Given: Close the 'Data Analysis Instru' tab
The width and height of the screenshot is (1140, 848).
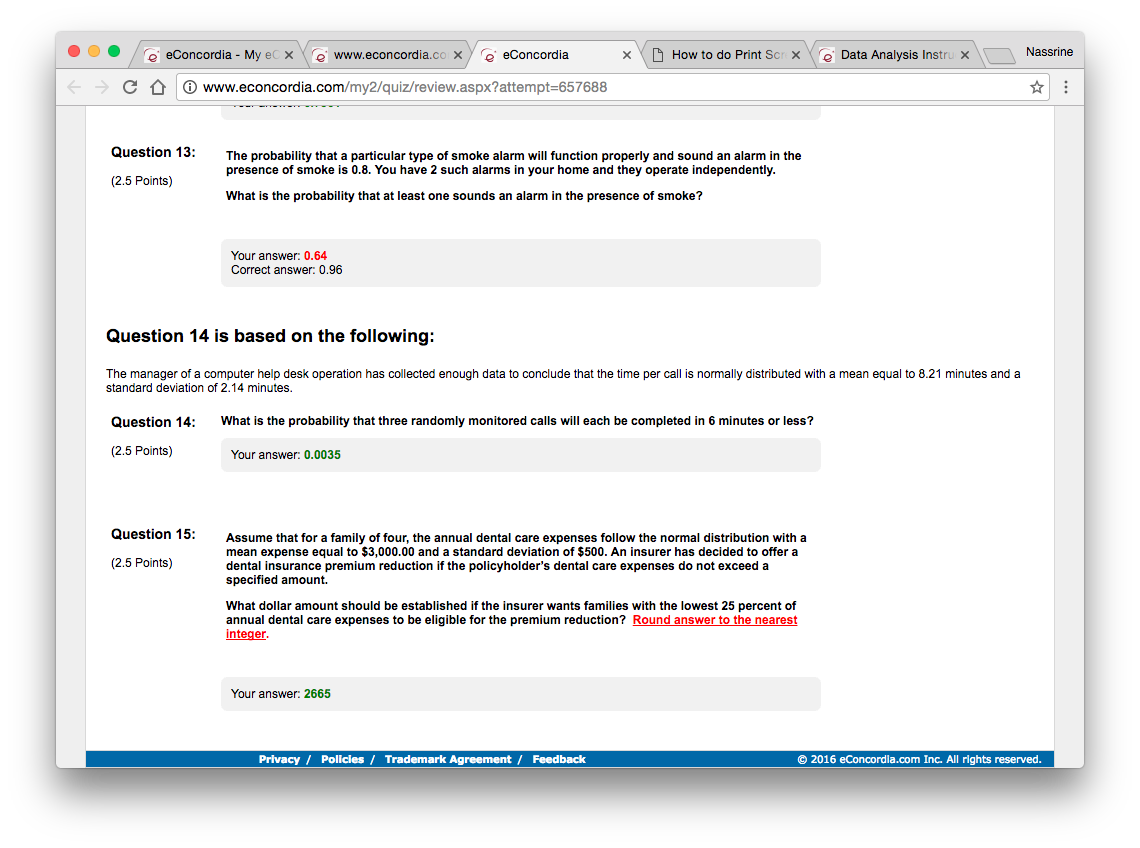Looking at the screenshot, I should 964,55.
